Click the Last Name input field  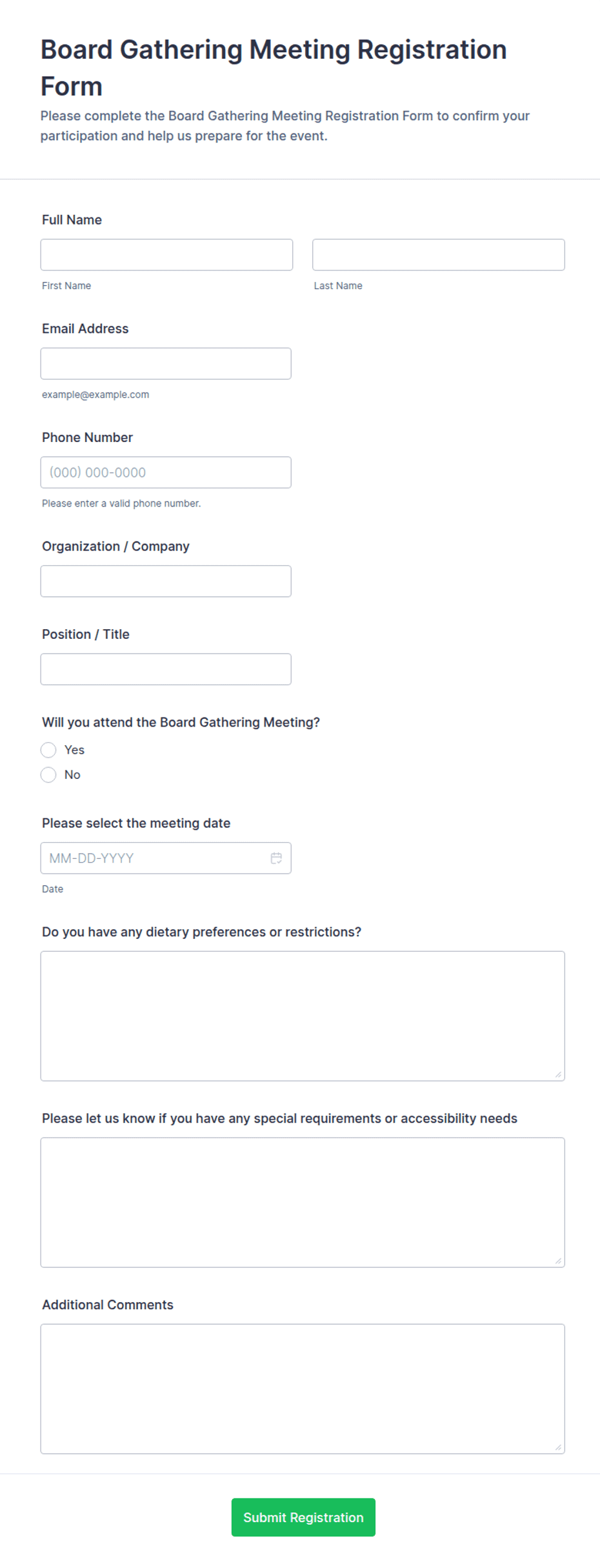[x=439, y=255]
